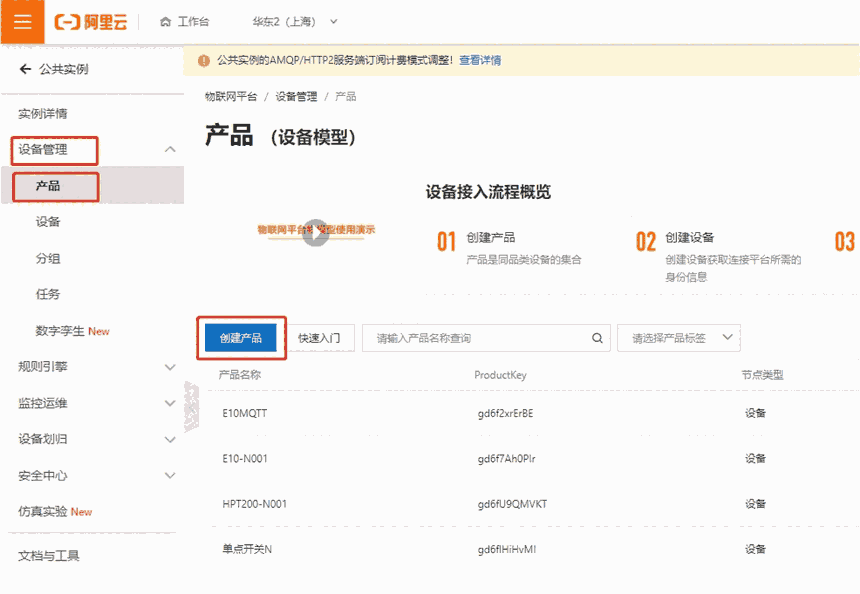
Task: Click the 快速入门 button
Action: tap(319, 338)
